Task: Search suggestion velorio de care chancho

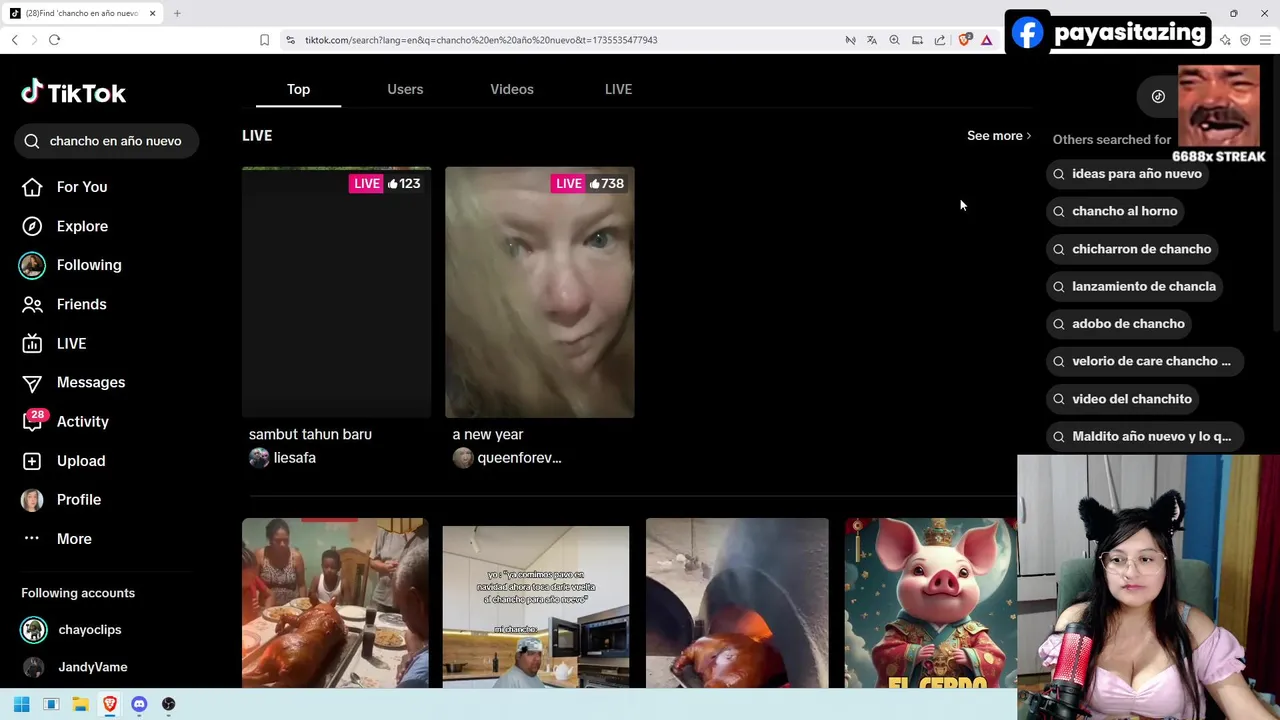Action: pyautogui.click(x=1145, y=361)
